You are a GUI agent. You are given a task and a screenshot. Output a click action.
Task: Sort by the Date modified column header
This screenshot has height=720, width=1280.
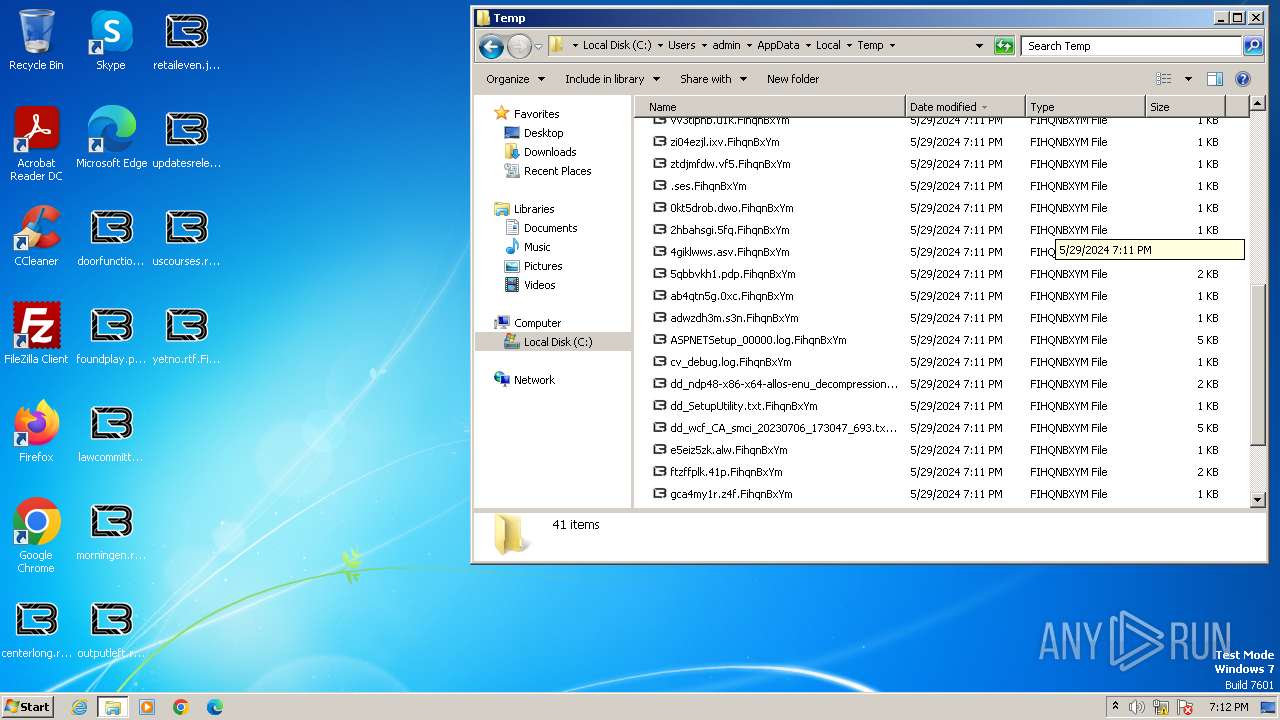pyautogui.click(x=965, y=107)
